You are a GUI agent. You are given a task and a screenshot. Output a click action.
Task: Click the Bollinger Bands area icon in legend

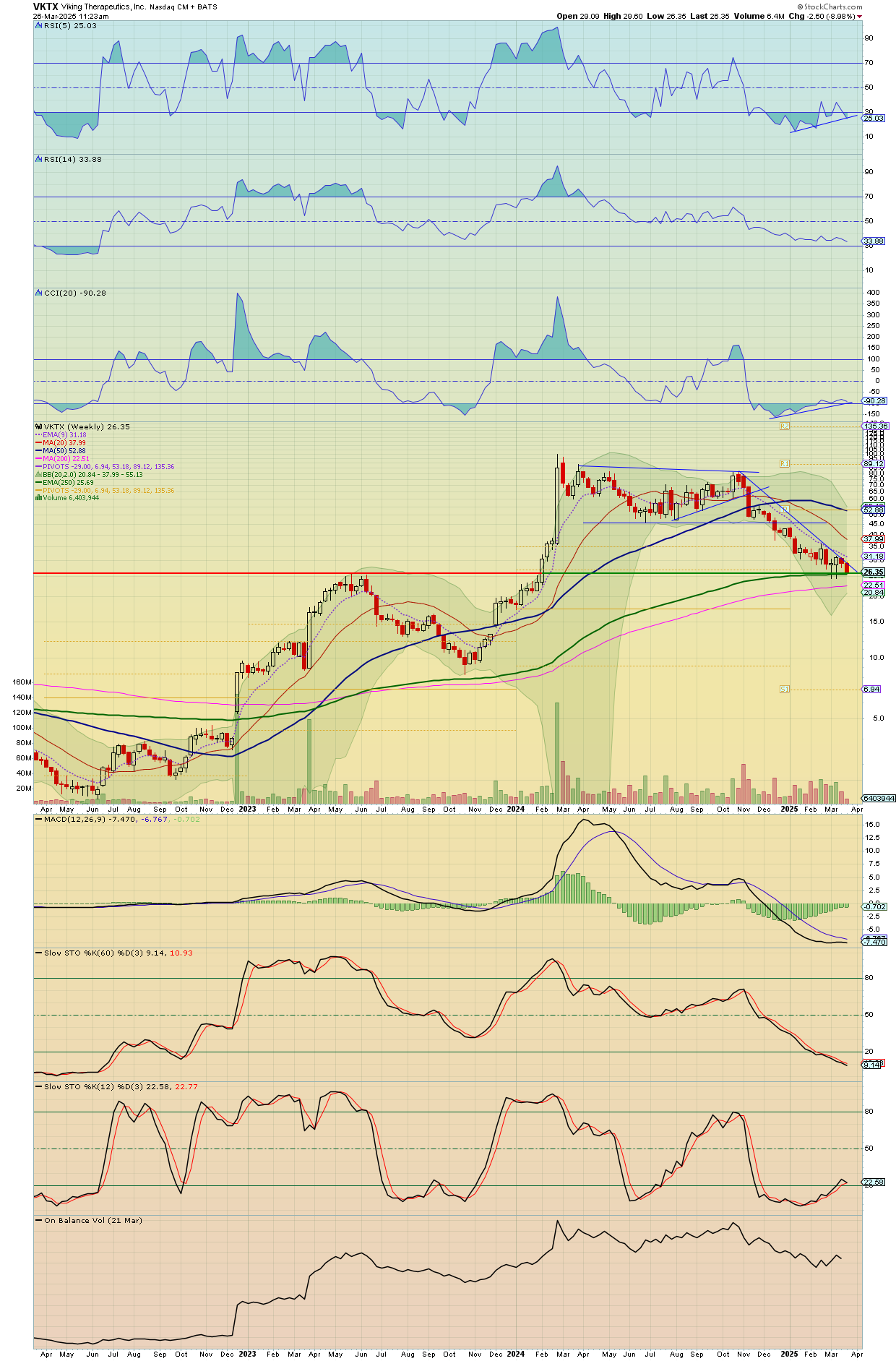click(x=39, y=475)
